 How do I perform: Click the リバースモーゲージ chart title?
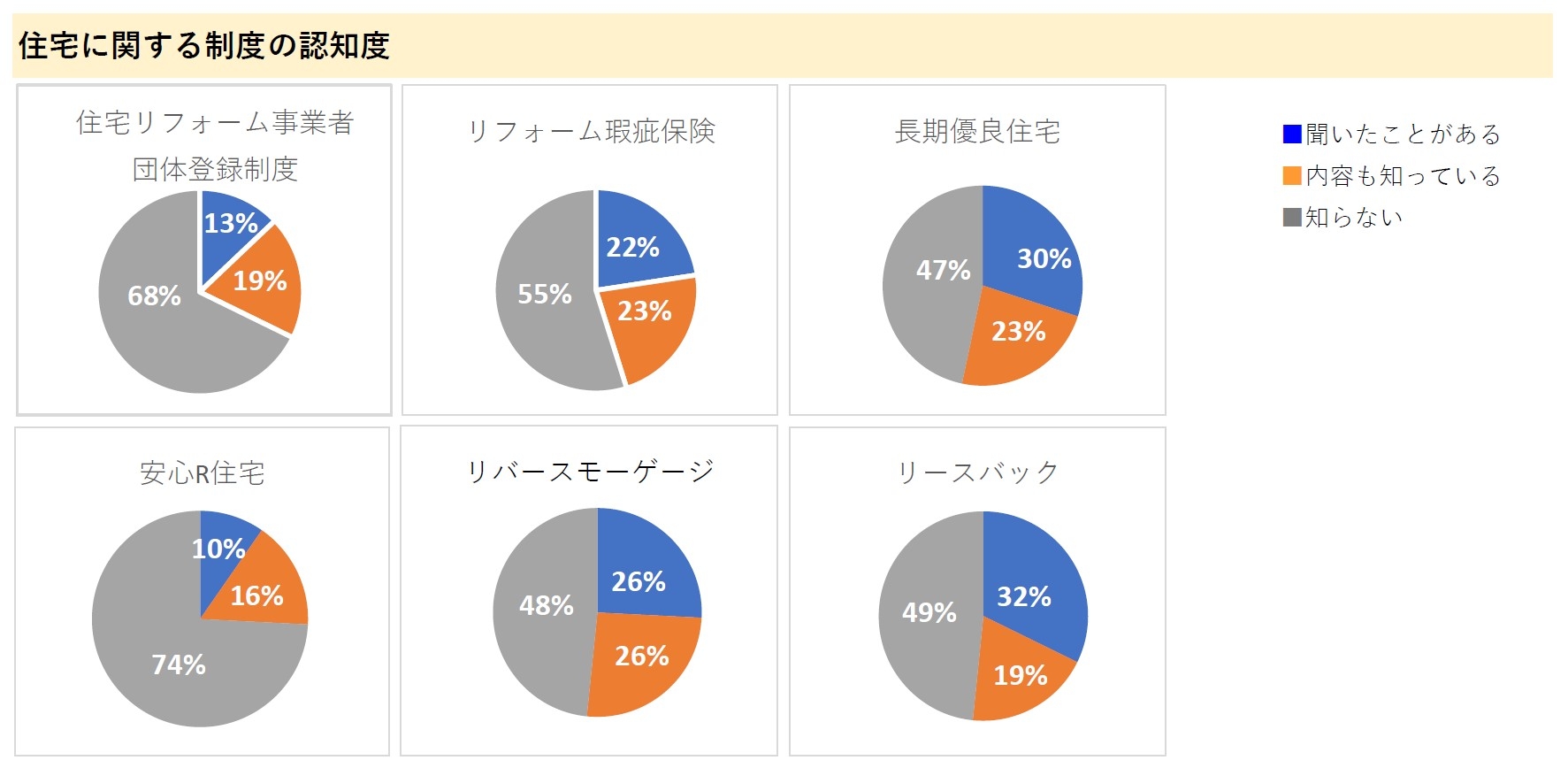coord(590,472)
